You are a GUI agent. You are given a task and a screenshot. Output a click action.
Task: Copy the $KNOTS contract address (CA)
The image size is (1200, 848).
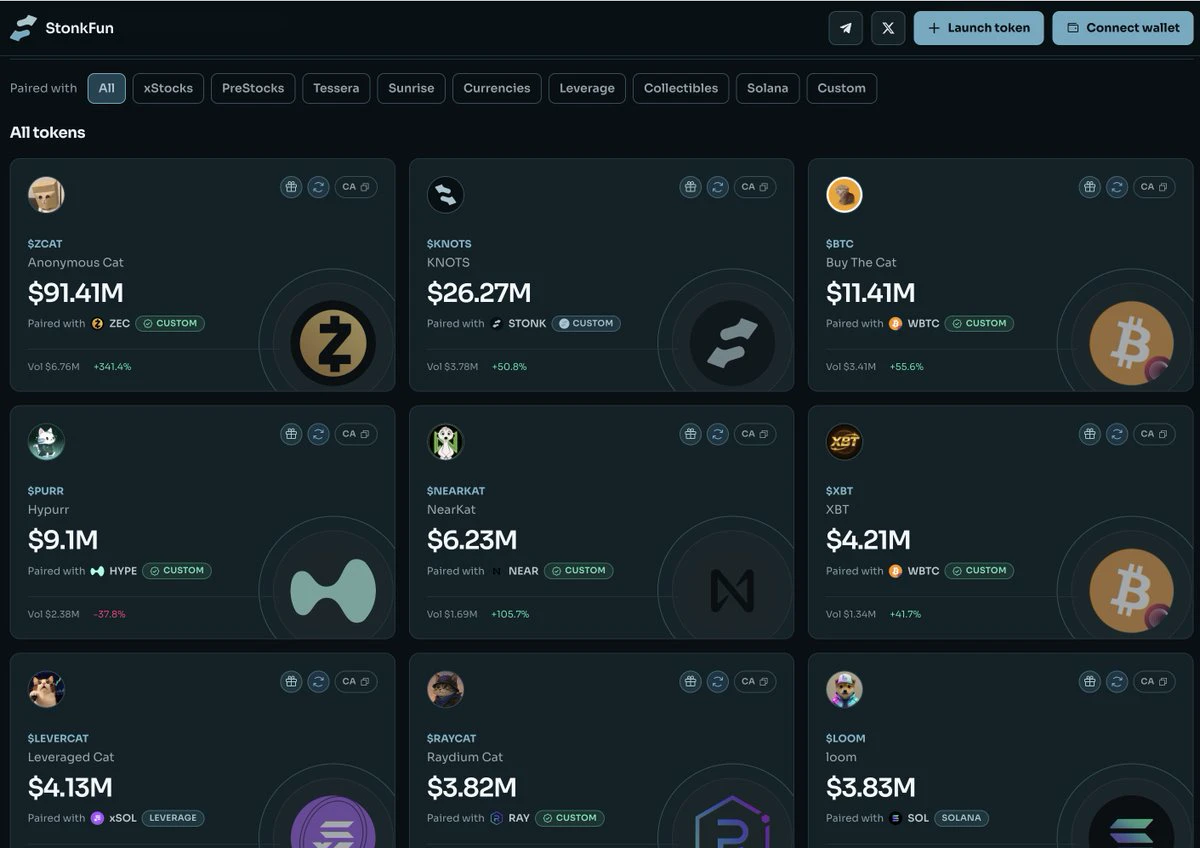pyautogui.click(x=755, y=187)
